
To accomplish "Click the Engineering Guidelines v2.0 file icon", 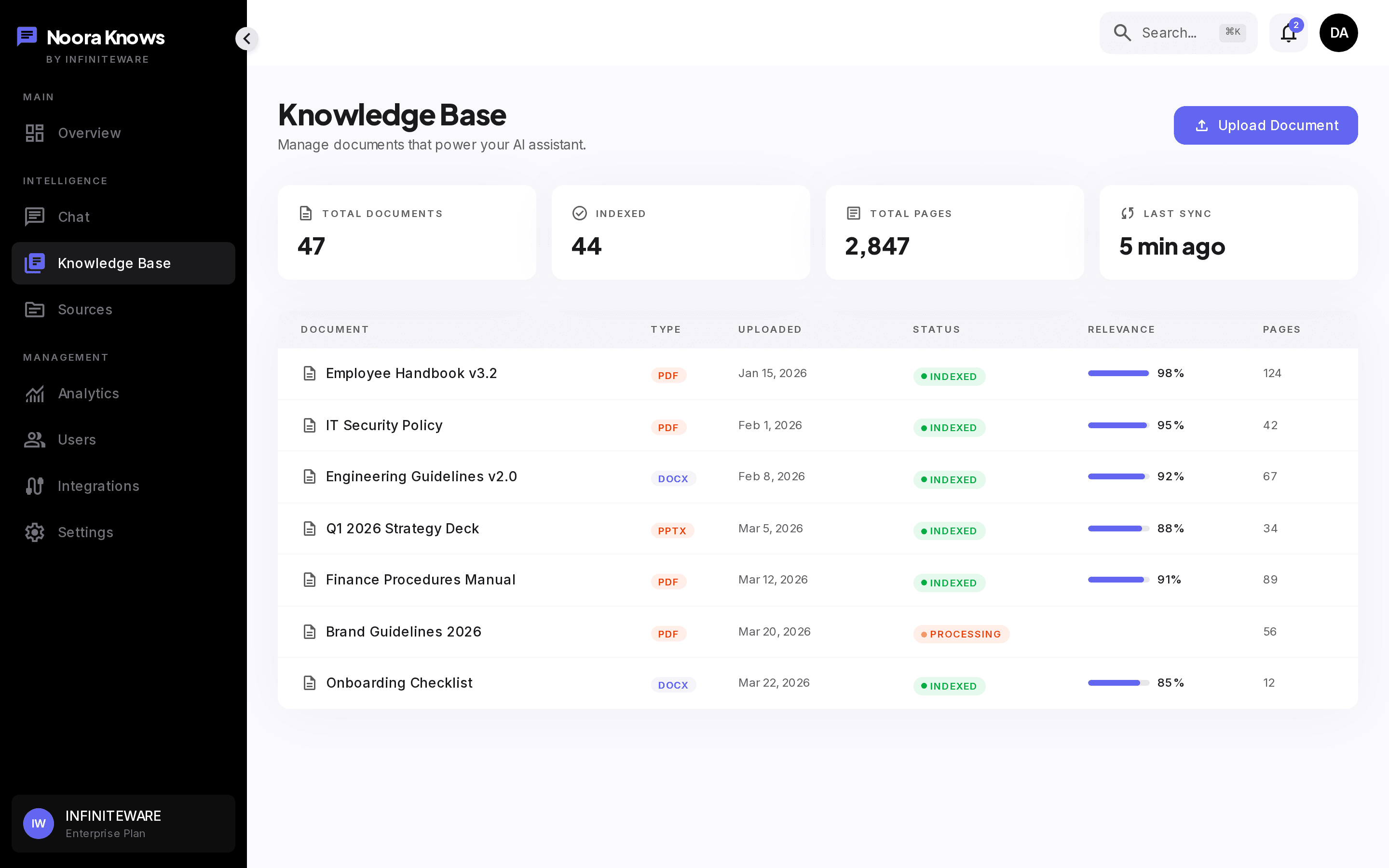I will 309,476.
